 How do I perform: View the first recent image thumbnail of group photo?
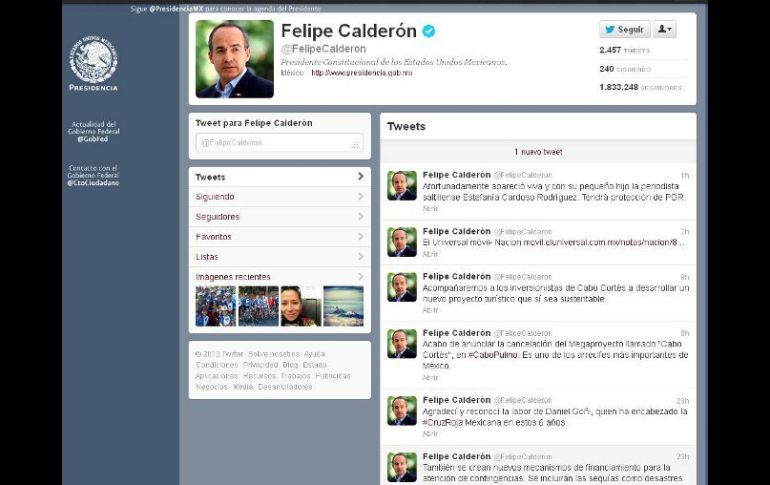point(216,306)
